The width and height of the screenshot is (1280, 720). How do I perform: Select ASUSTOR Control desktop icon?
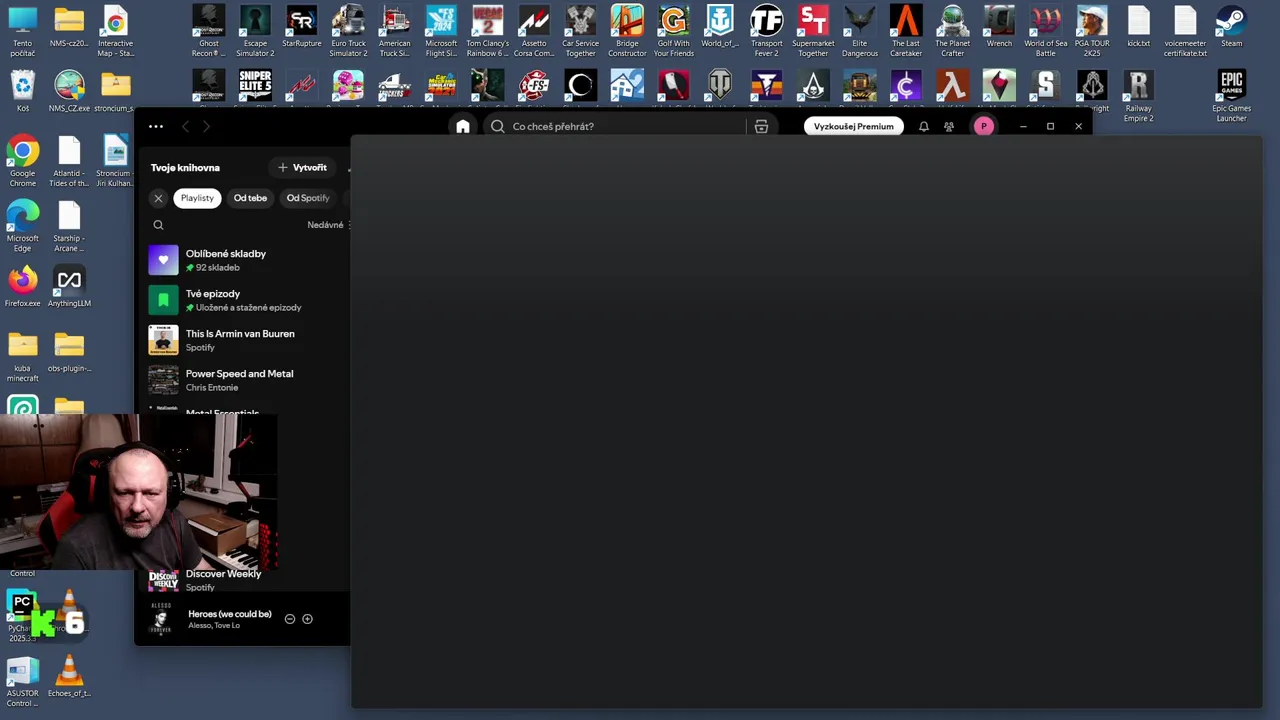23,681
